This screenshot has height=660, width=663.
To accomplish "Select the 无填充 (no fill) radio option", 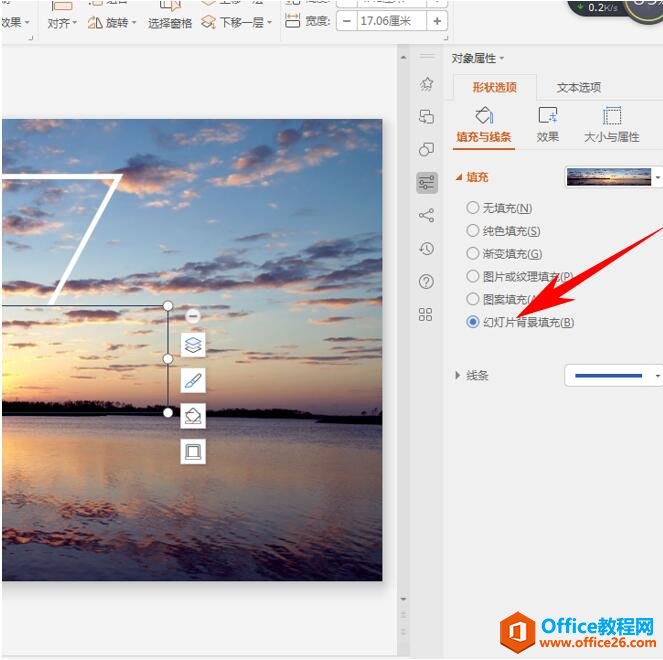I will point(473,208).
